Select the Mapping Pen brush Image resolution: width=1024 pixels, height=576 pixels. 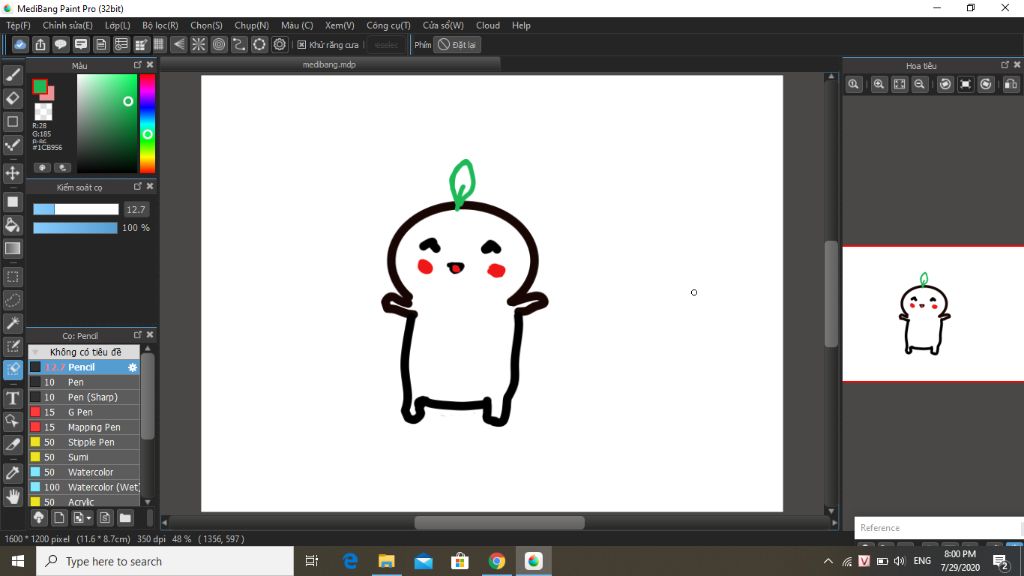(x=84, y=427)
